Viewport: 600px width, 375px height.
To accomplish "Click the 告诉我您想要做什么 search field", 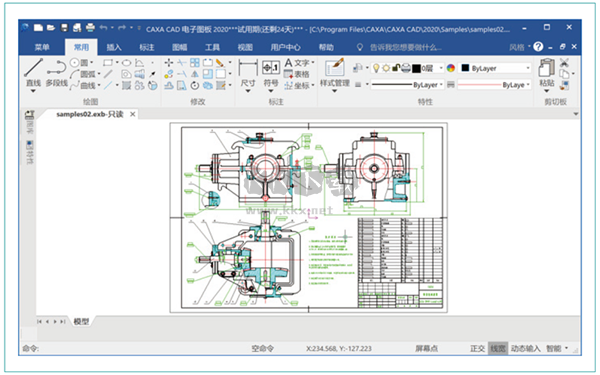I will 405,47.
